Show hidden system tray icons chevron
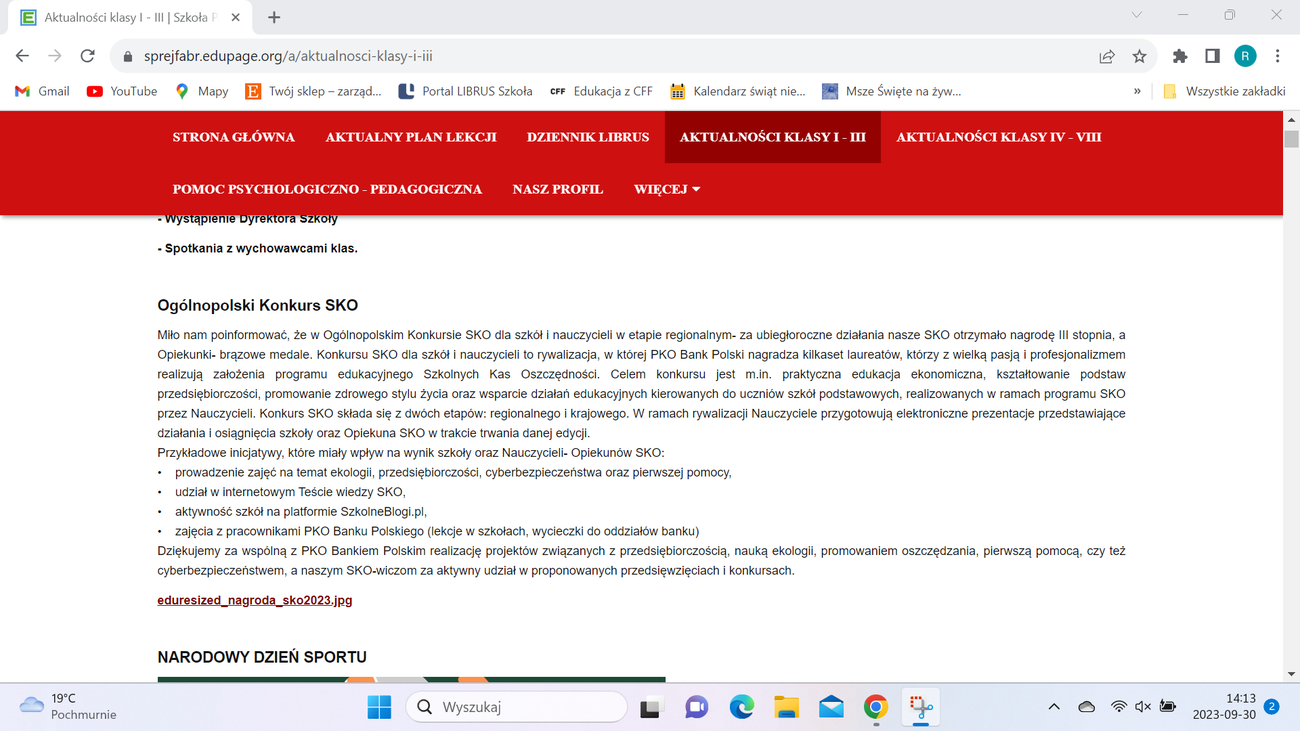 pos(1054,707)
